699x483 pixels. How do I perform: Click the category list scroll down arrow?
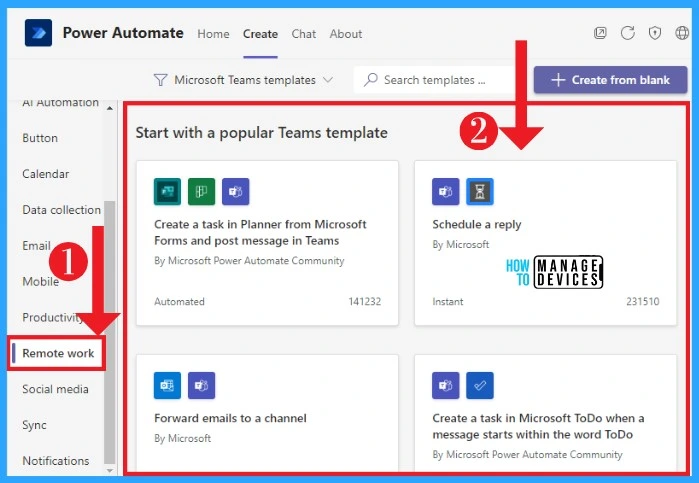pos(110,471)
